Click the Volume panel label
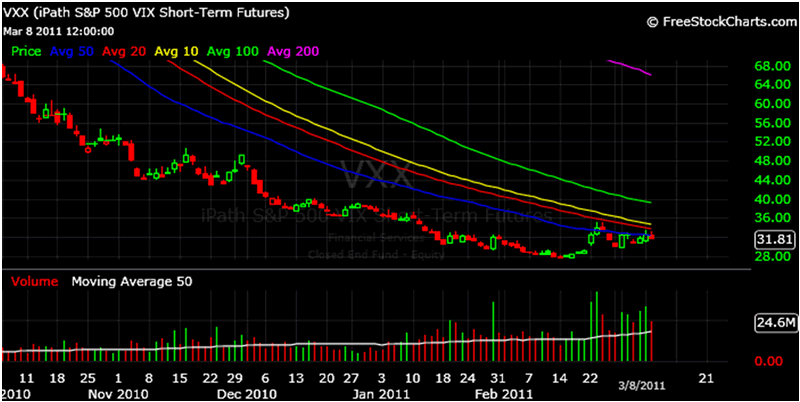The height and width of the screenshot is (402, 800). [x=35, y=281]
